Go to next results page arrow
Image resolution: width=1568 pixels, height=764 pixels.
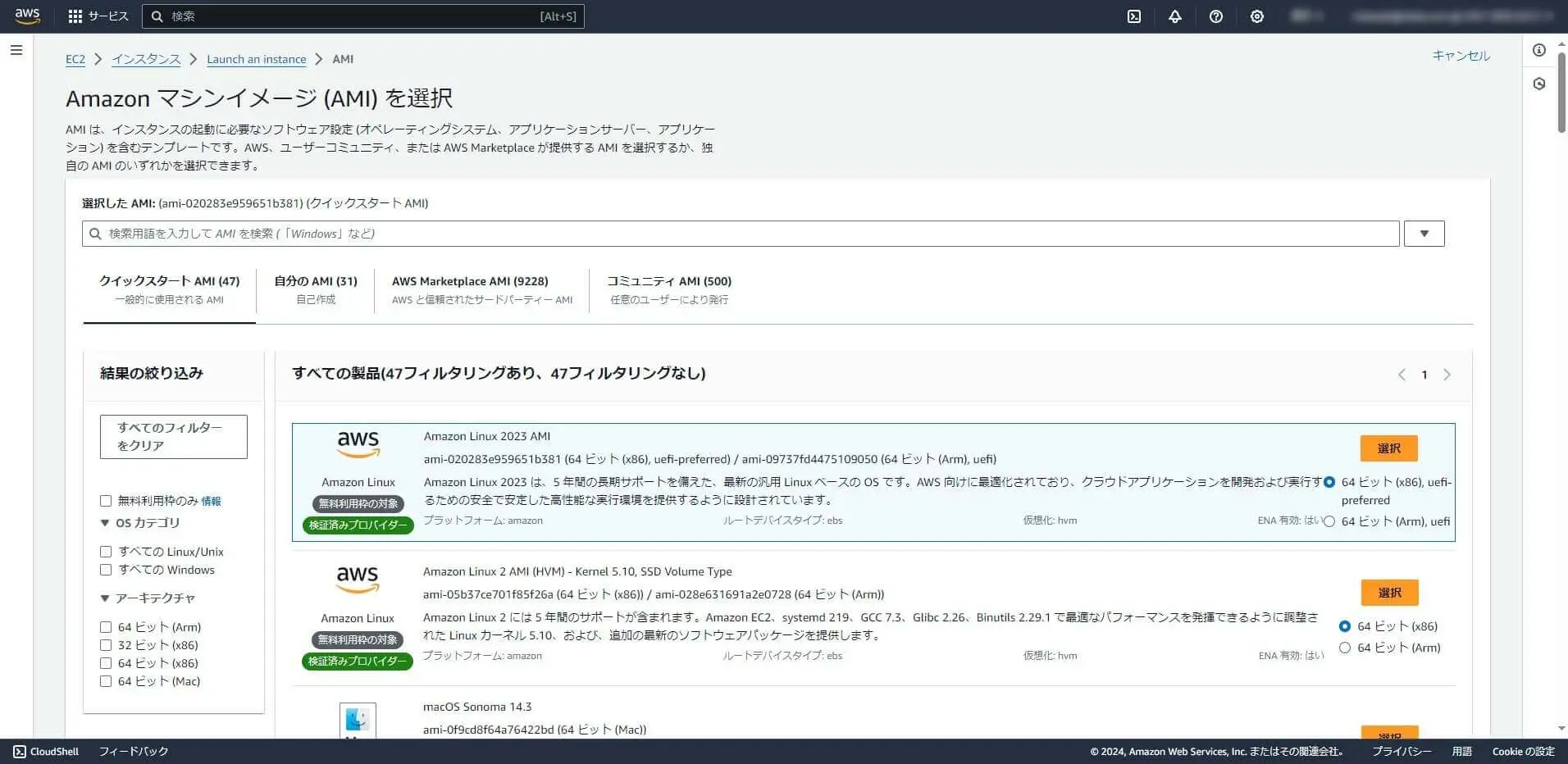click(1447, 375)
